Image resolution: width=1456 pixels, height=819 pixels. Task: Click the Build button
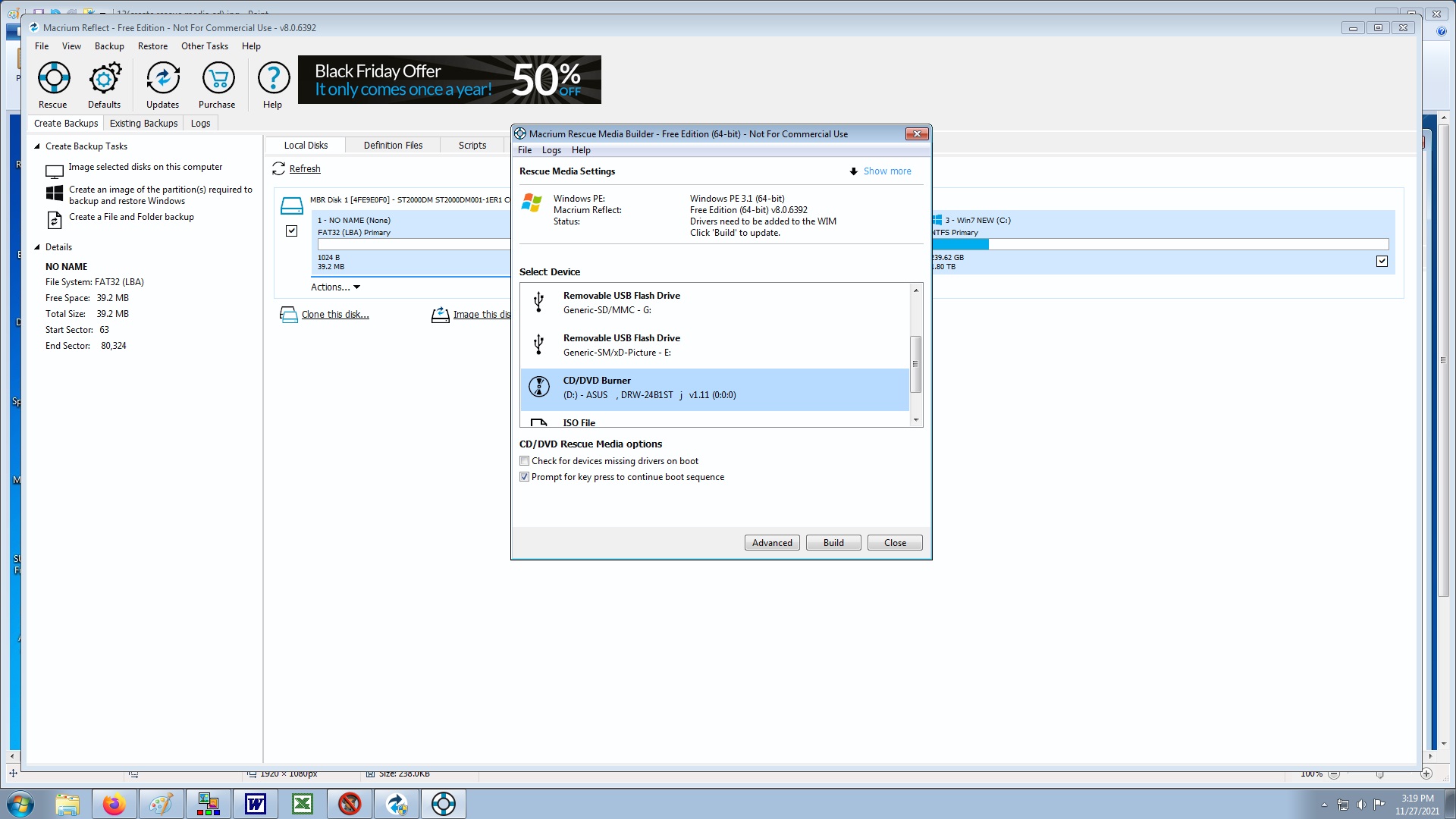coord(833,543)
